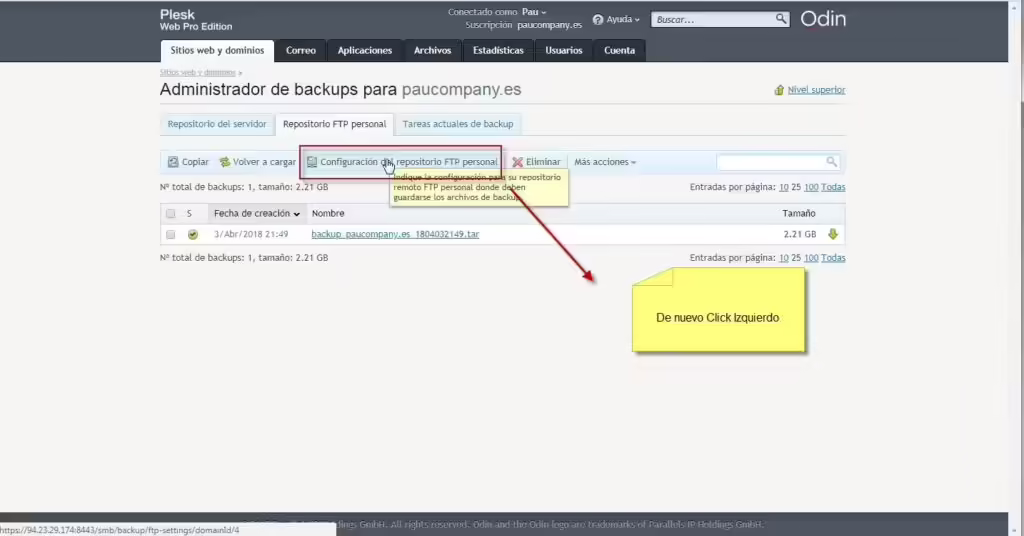Click the Plesk Web Pro Edition logo
The image size is (1024, 536).
(x=196, y=20)
